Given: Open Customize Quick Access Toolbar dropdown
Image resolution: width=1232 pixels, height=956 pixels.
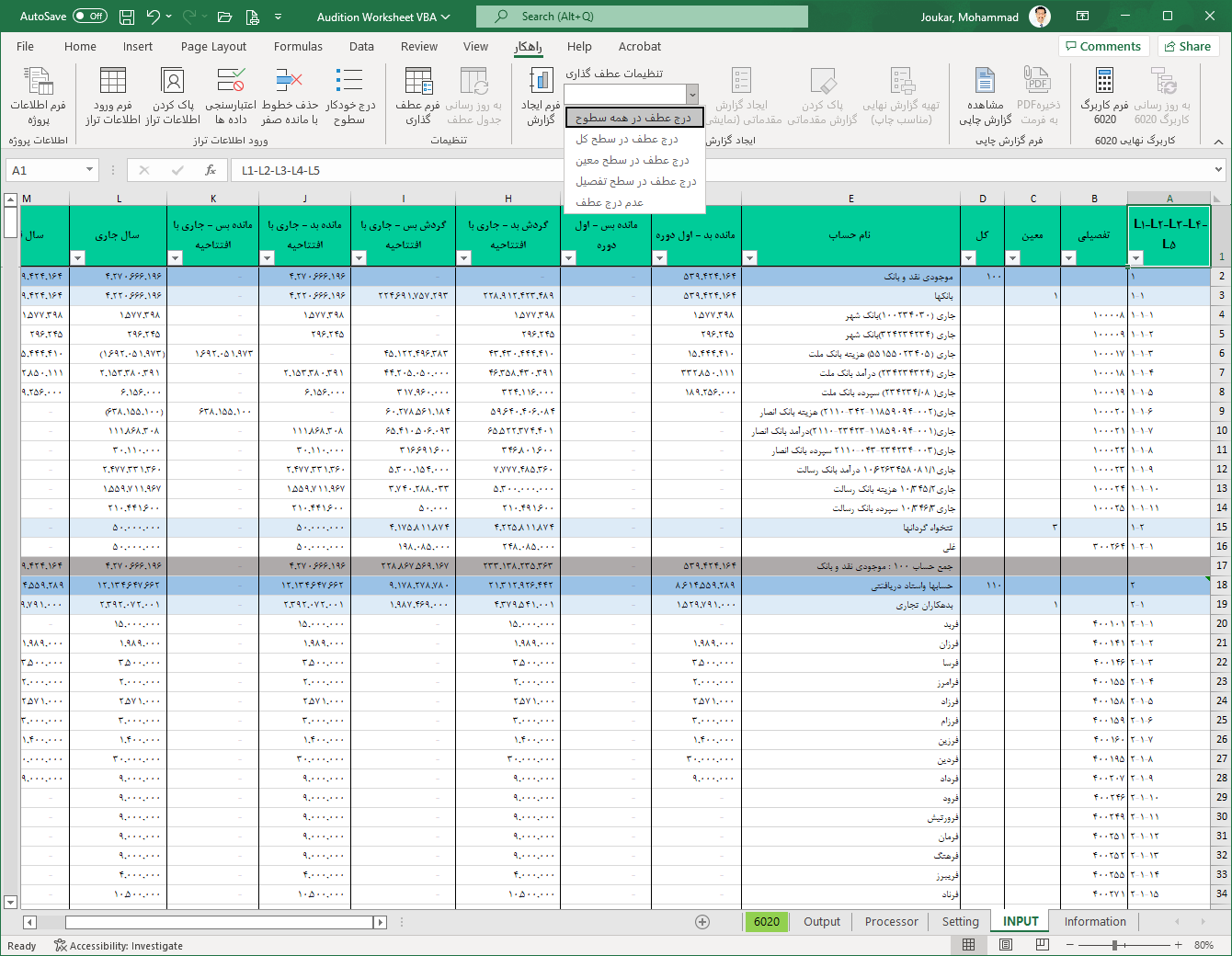Looking at the screenshot, I should pos(278,17).
